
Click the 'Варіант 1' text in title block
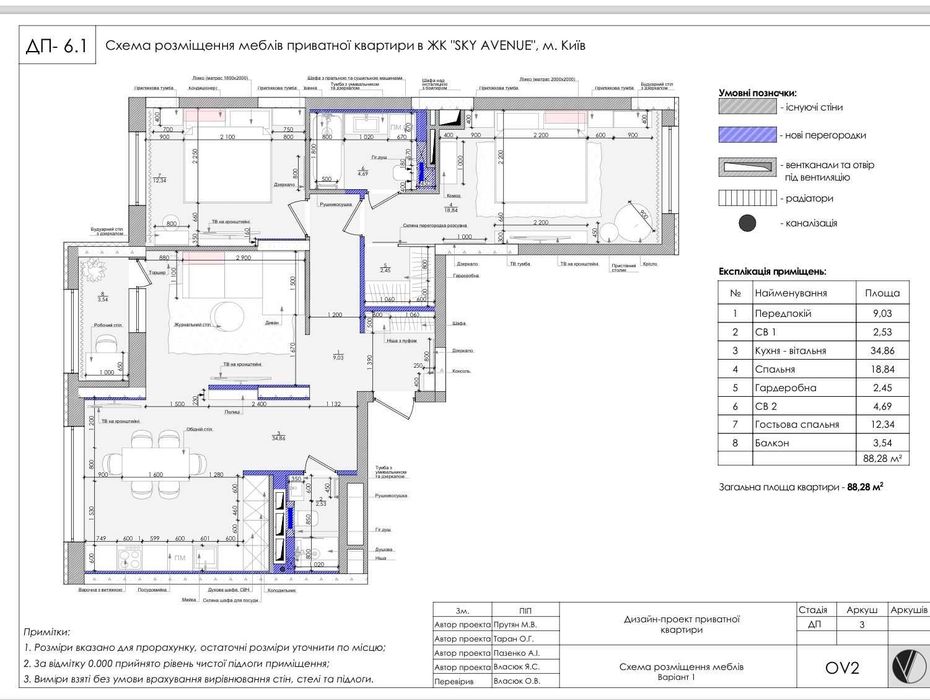click(x=676, y=677)
